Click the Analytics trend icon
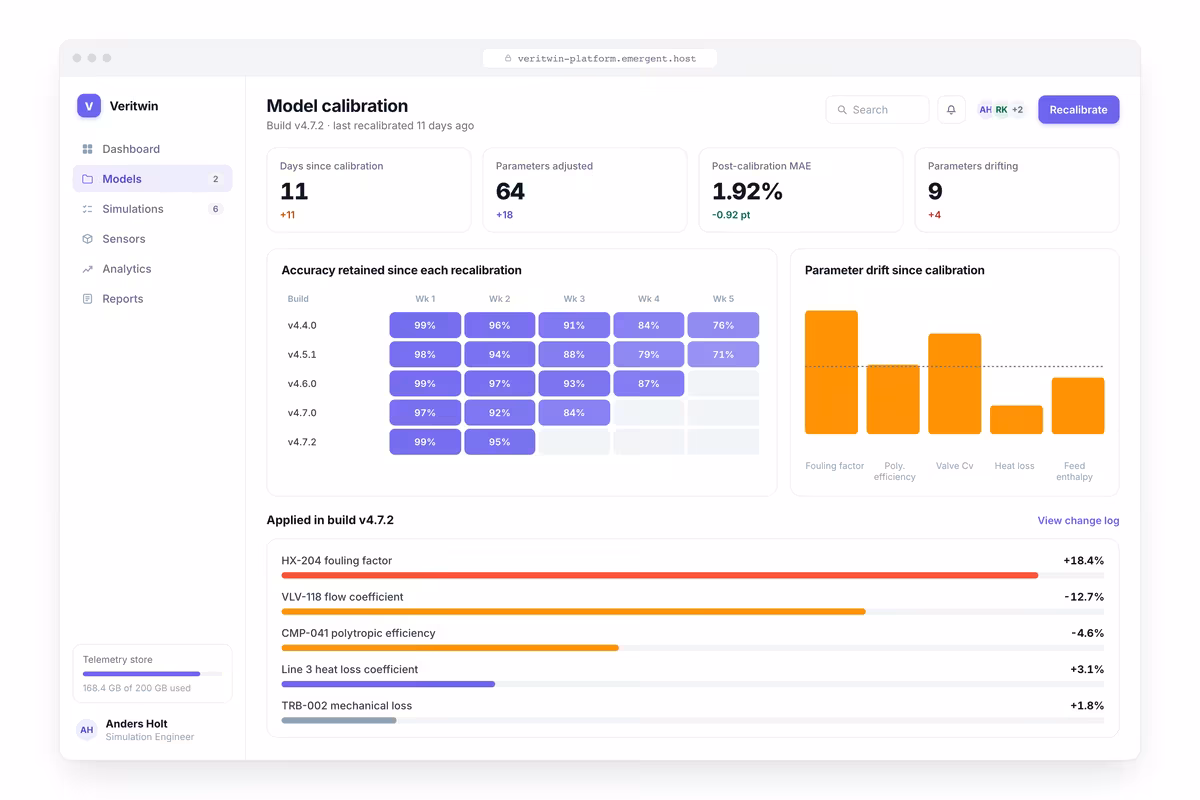Viewport: 1200px width, 800px height. 87,269
